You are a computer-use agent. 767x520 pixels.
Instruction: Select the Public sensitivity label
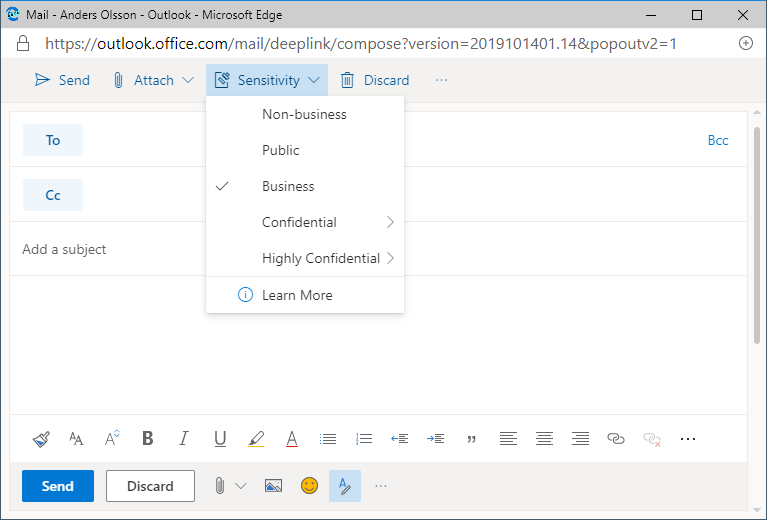coord(281,150)
